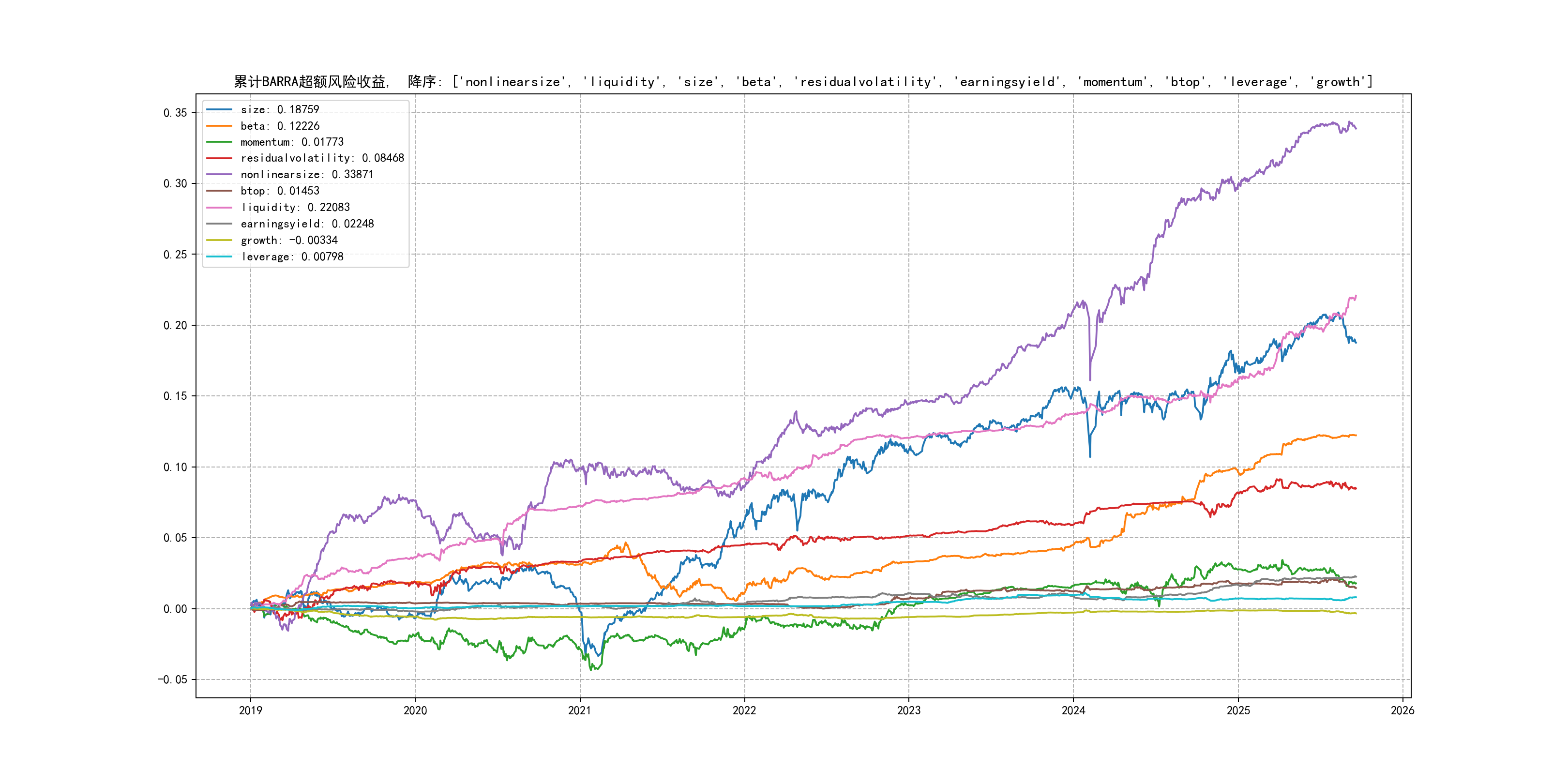Image resolution: width=1568 pixels, height=784 pixels.
Task: Click the momentum legend entry text
Action: coord(291,142)
